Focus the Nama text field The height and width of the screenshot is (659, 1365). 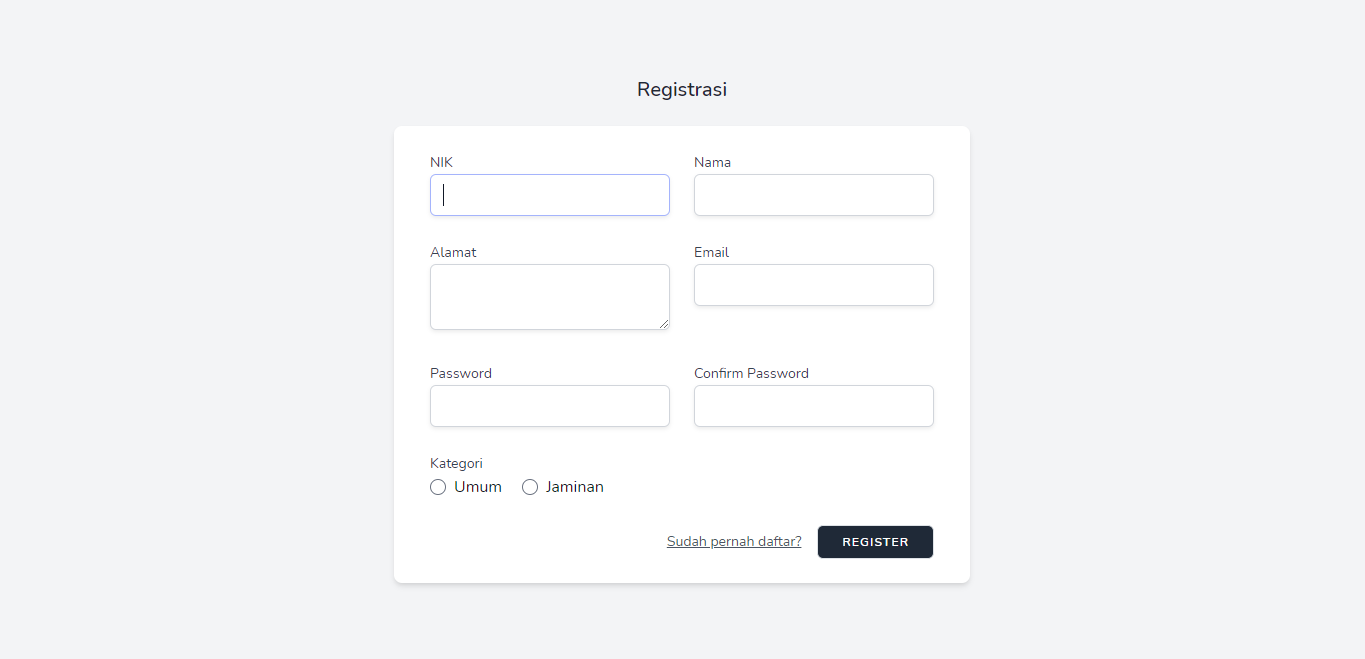813,195
